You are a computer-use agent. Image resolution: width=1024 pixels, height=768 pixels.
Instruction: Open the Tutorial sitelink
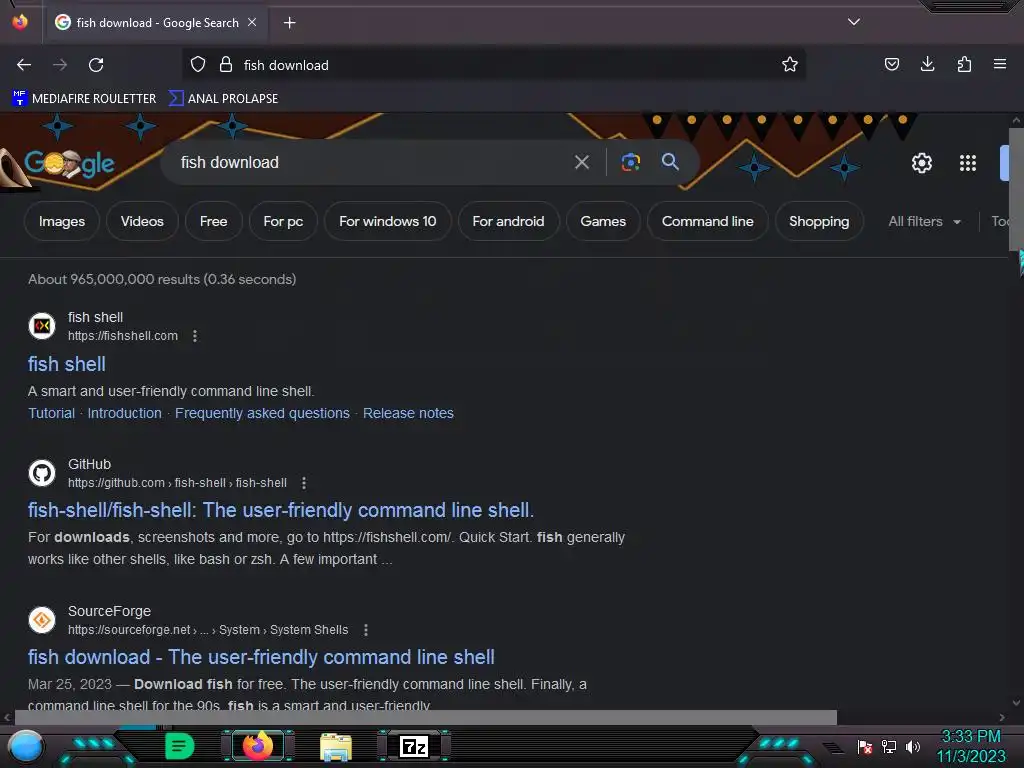(x=52, y=413)
